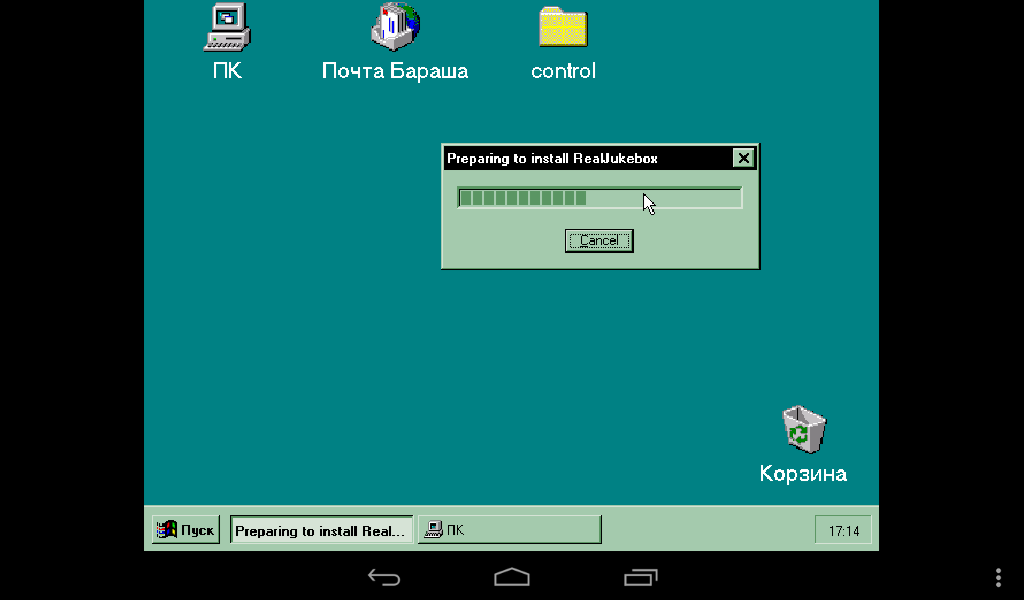Switch to the ПК taskbar window
Viewport: 1024px width, 600px height.
509,529
